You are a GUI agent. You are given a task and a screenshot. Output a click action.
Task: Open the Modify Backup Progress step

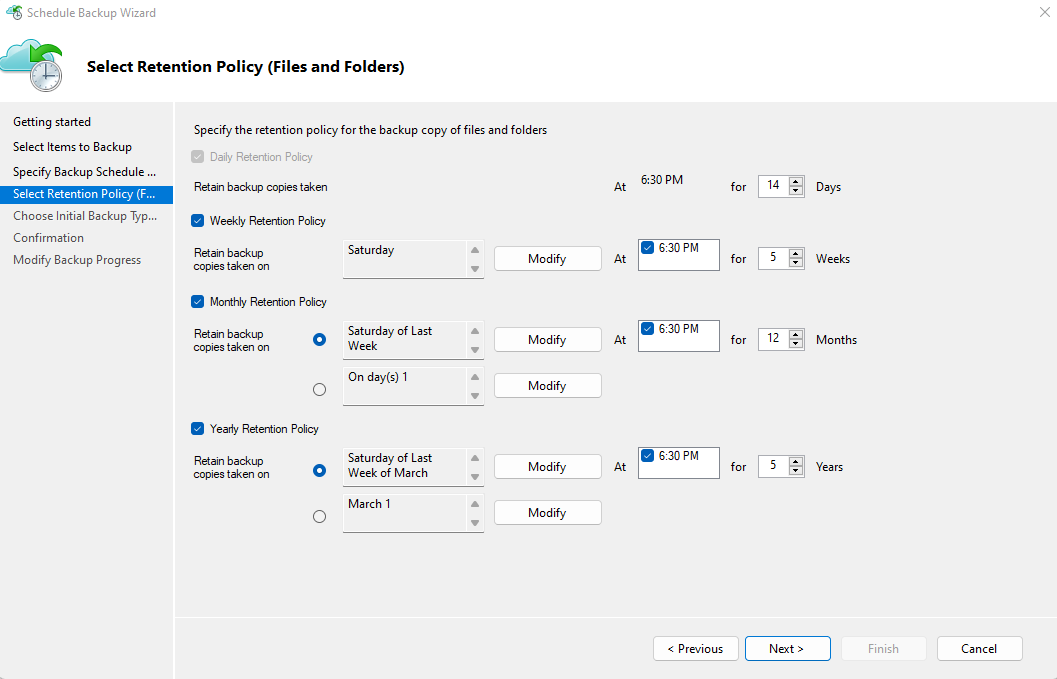(x=77, y=260)
